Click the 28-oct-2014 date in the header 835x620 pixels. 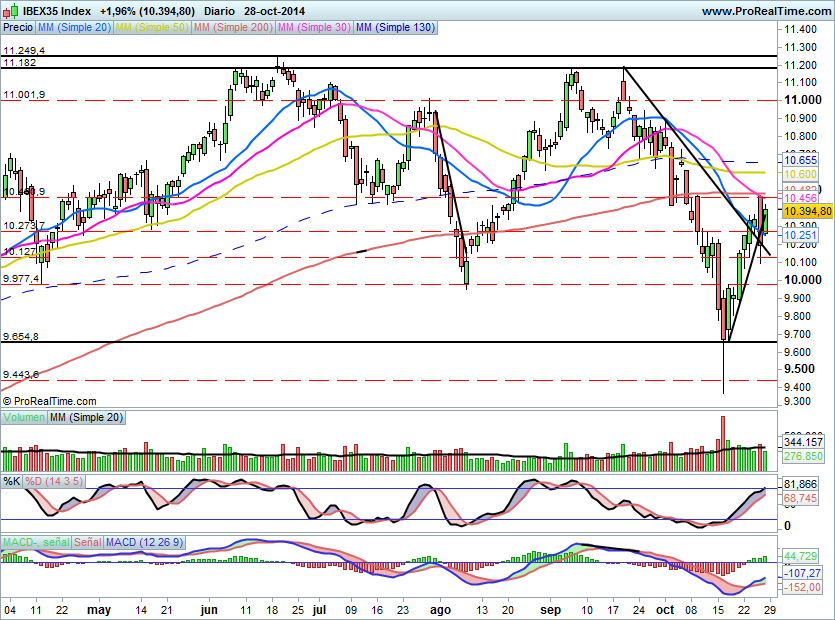point(274,11)
